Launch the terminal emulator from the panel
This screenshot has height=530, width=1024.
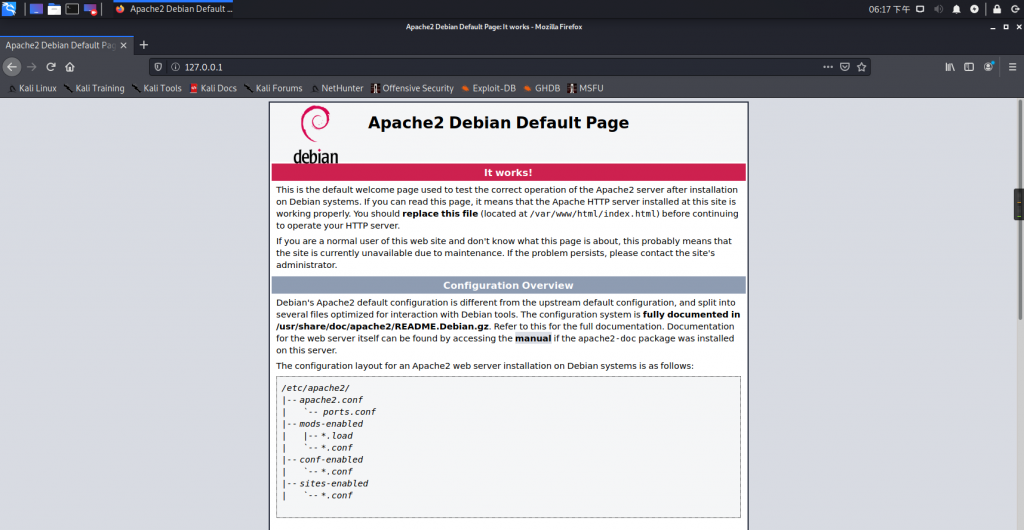72,9
